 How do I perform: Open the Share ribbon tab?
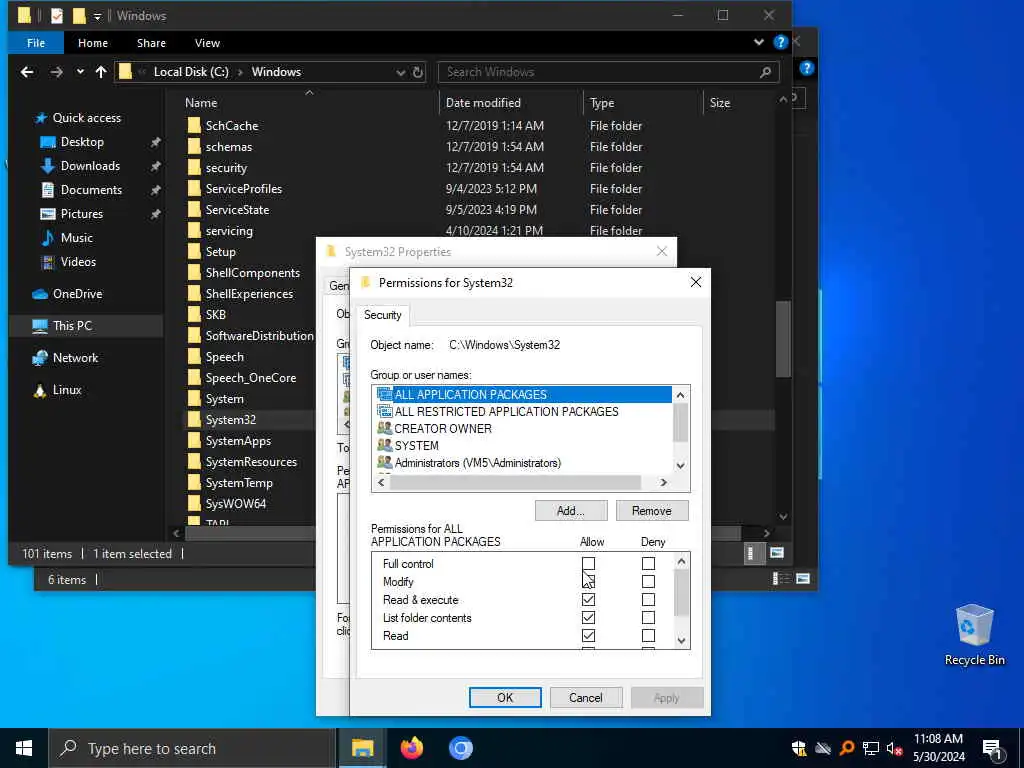click(x=152, y=43)
